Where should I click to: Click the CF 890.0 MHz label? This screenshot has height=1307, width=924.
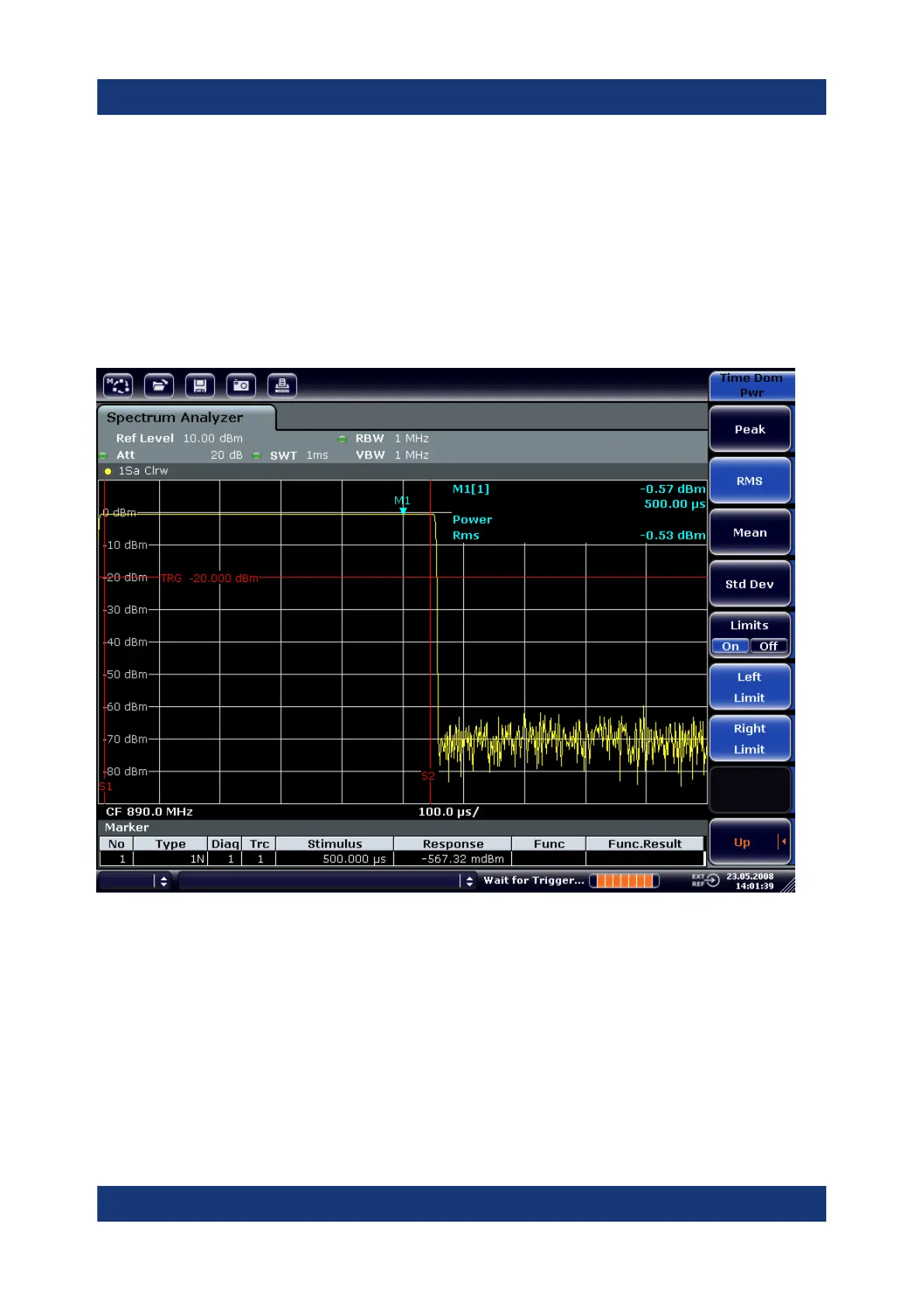point(149,812)
